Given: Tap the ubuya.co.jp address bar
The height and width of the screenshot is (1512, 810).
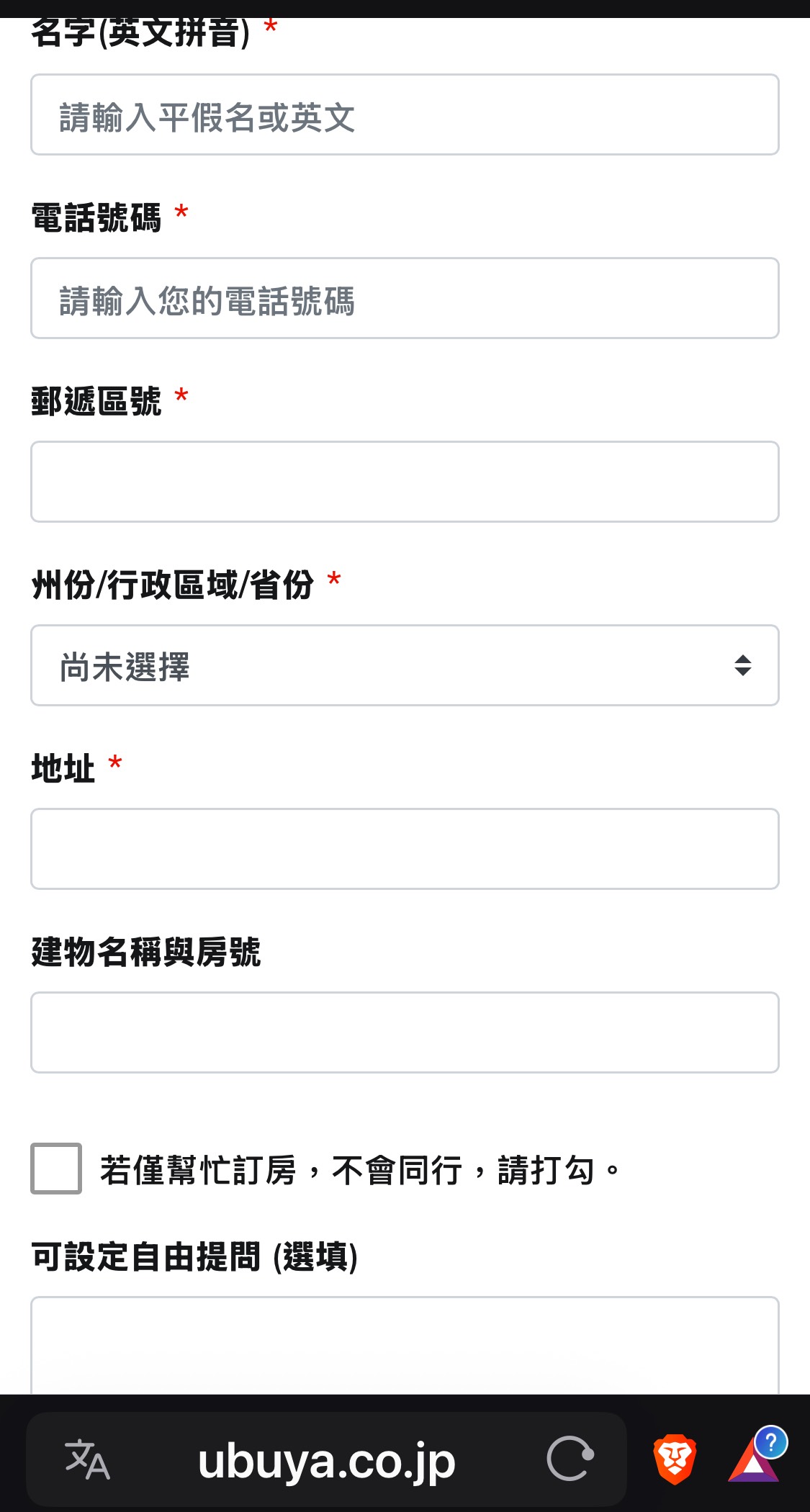Looking at the screenshot, I should (326, 1461).
